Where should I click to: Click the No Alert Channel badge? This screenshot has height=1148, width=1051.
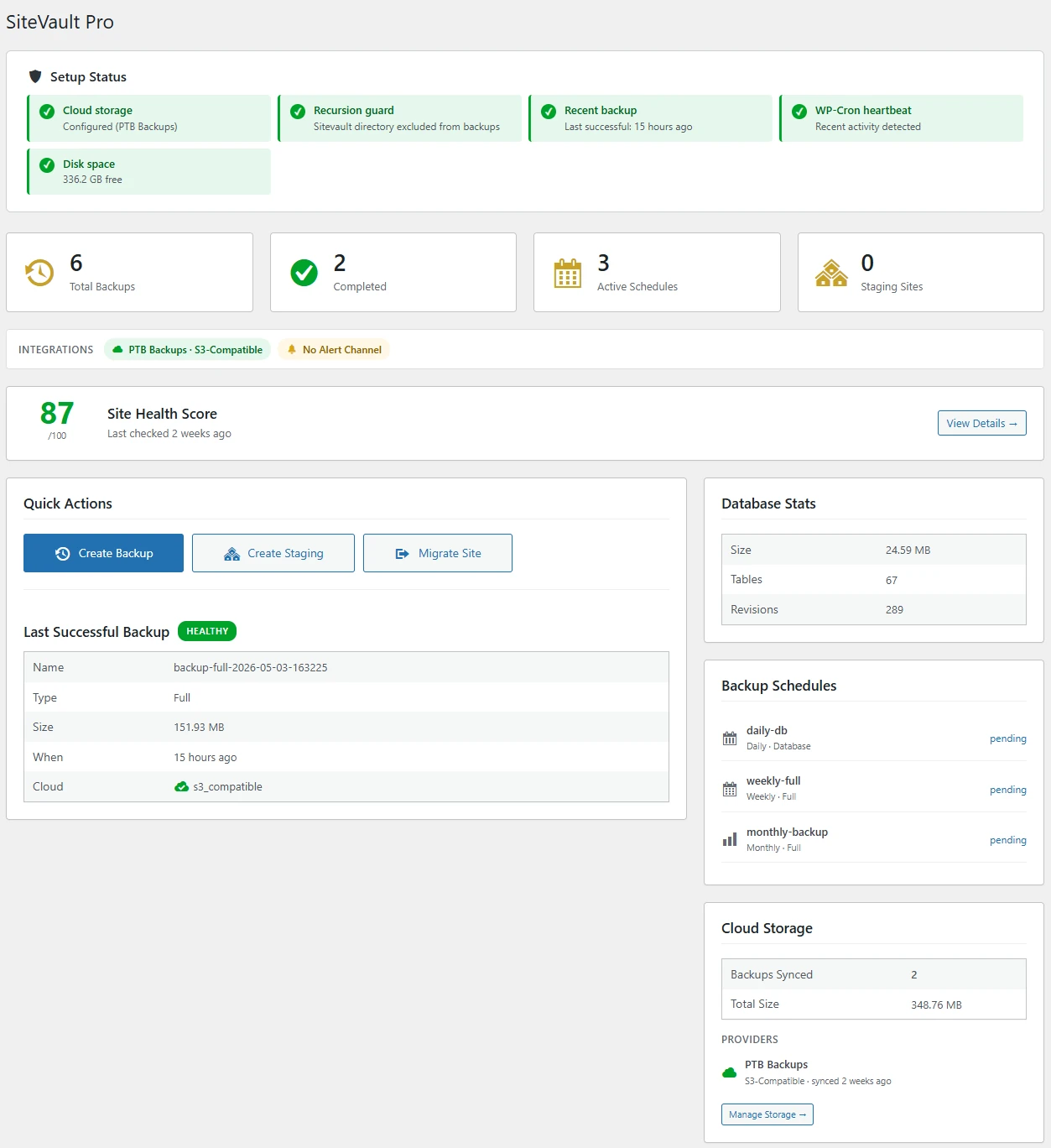click(334, 350)
